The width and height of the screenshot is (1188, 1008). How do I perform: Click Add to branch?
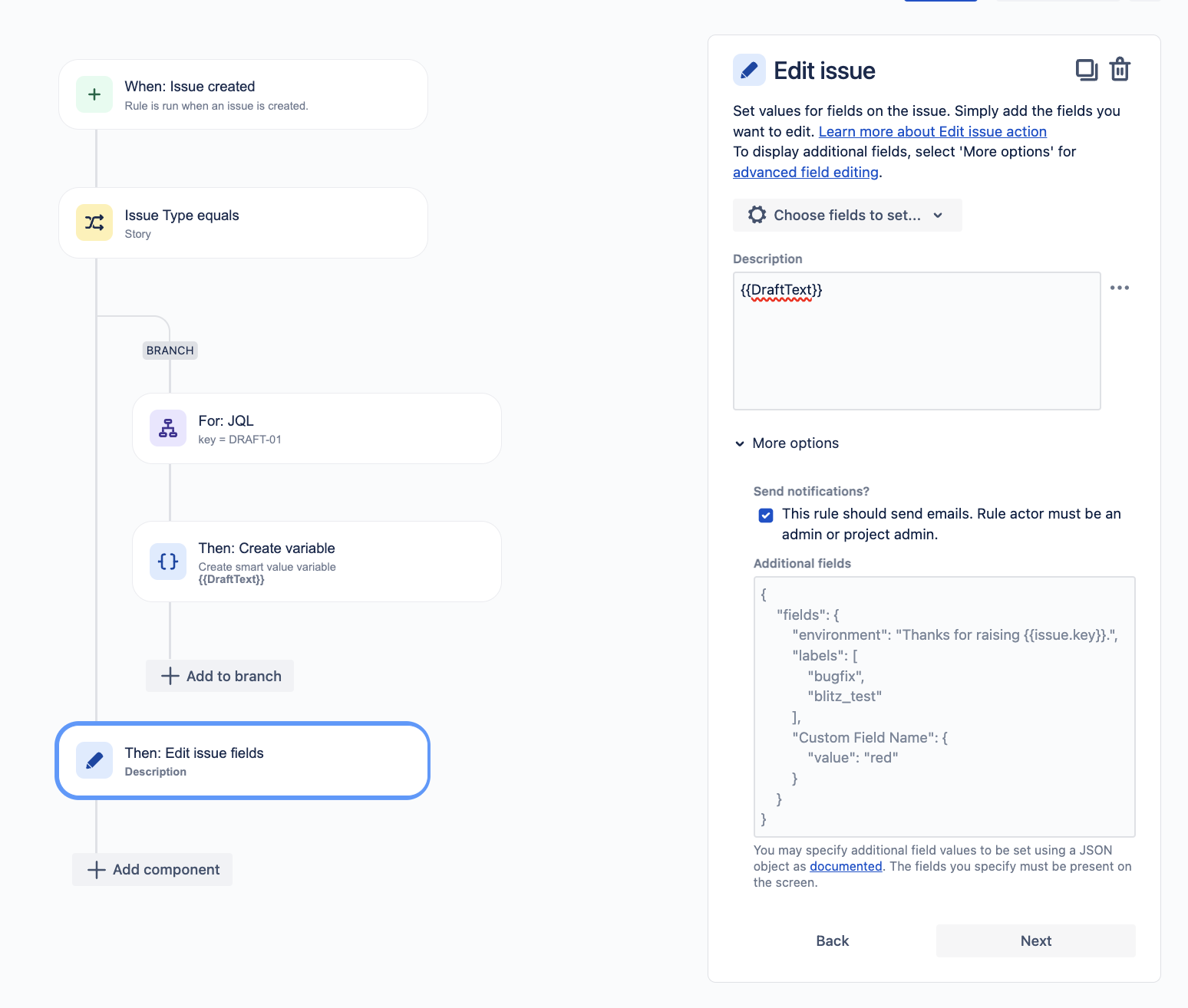[x=220, y=676]
